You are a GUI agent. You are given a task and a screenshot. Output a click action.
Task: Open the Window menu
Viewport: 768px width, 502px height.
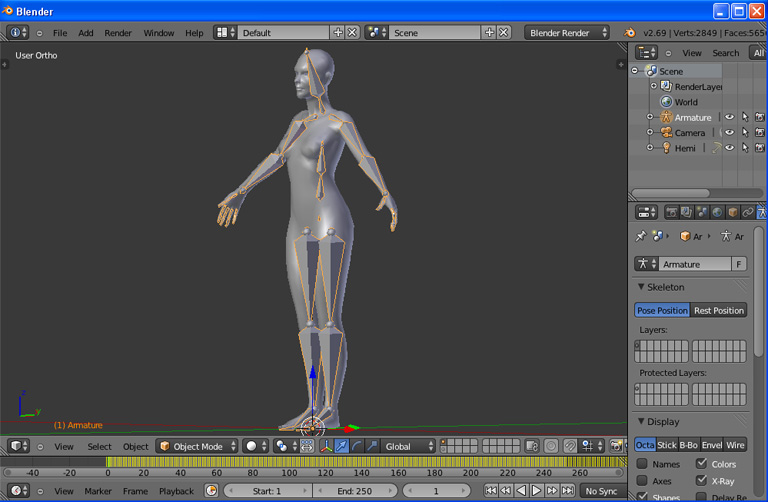click(x=159, y=33)
